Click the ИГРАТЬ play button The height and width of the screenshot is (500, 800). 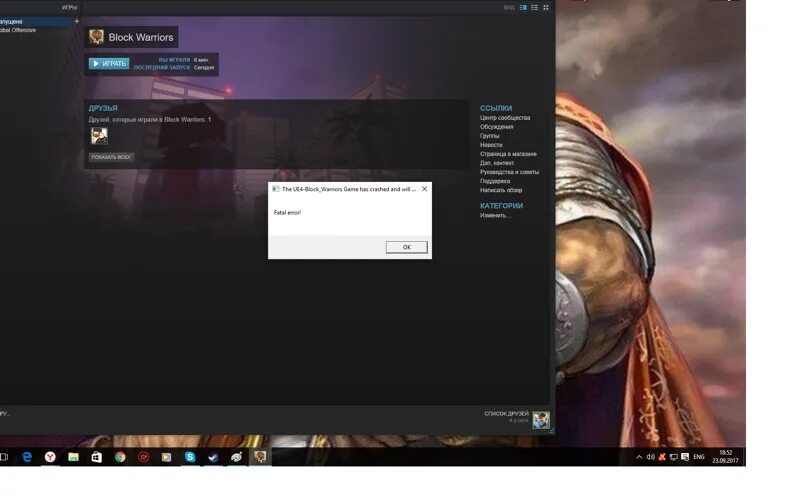coord(109,63)
